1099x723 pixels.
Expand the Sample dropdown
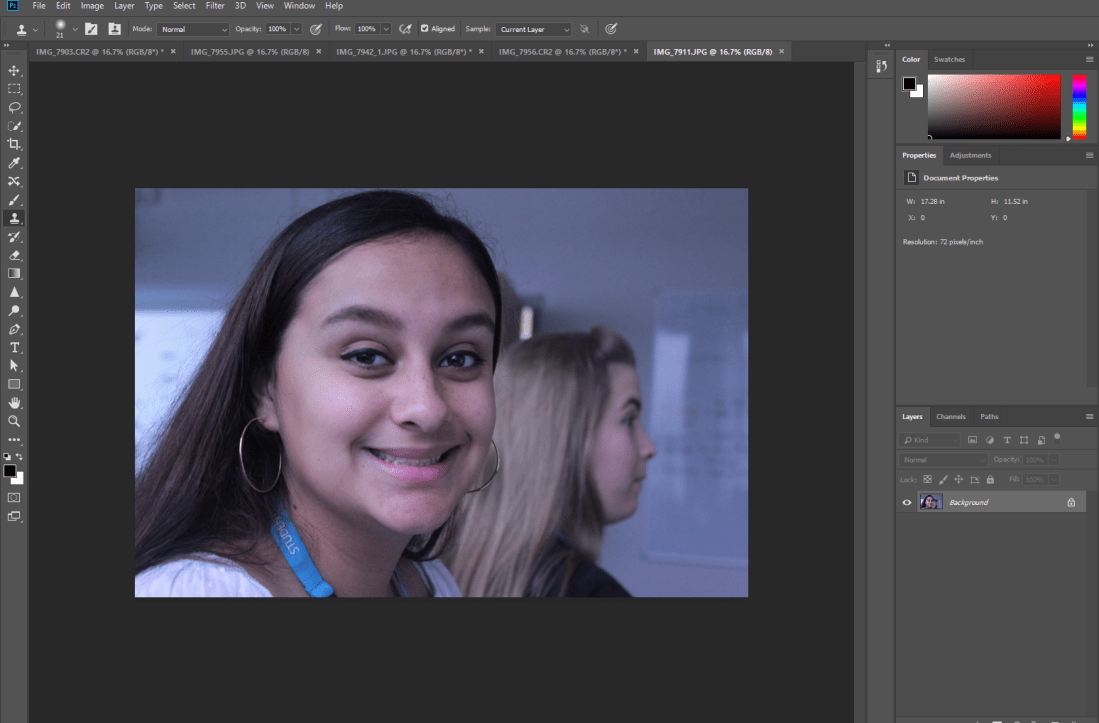click(x=533, y=29)
